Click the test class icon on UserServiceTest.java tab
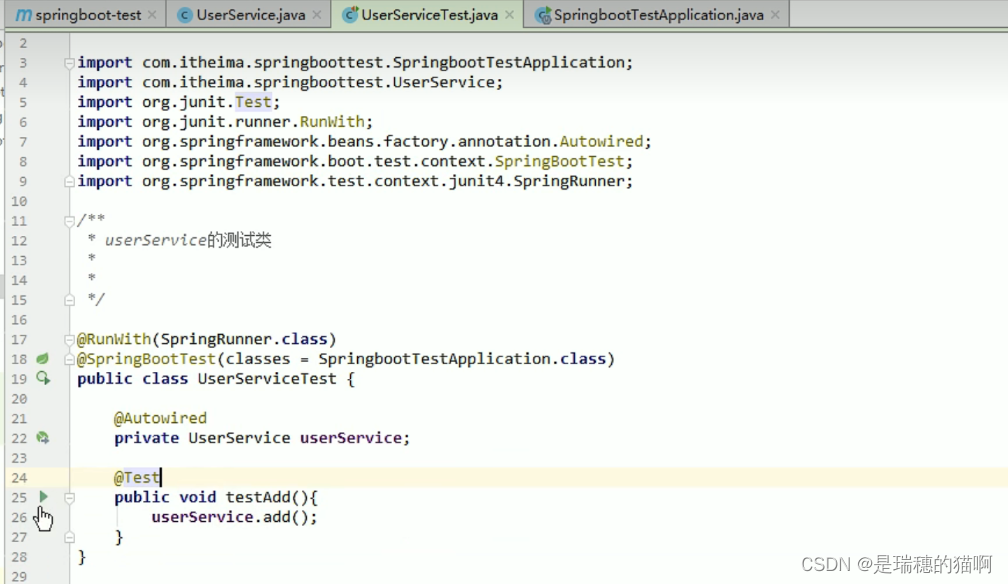The height and width of the screenshot is (584, 1008). coord(348,14)
